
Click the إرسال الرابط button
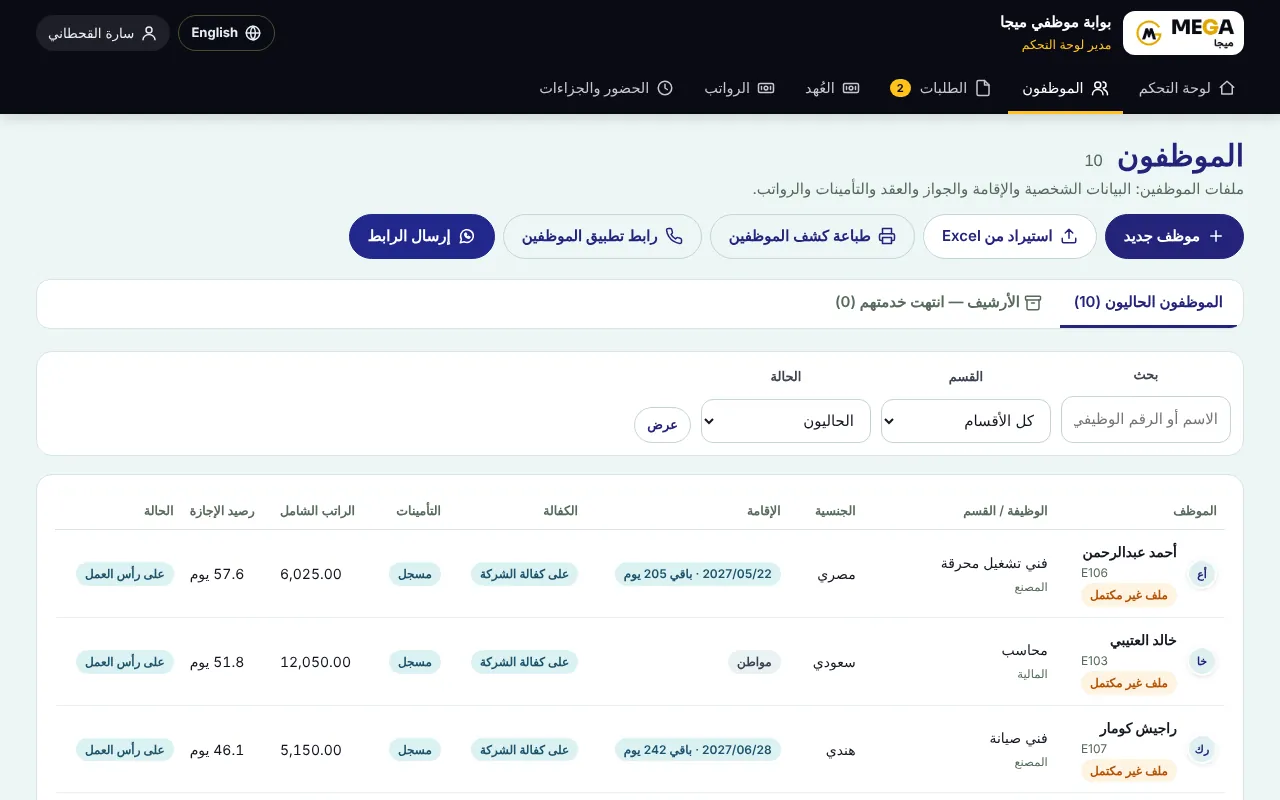[x=422, y=236]
